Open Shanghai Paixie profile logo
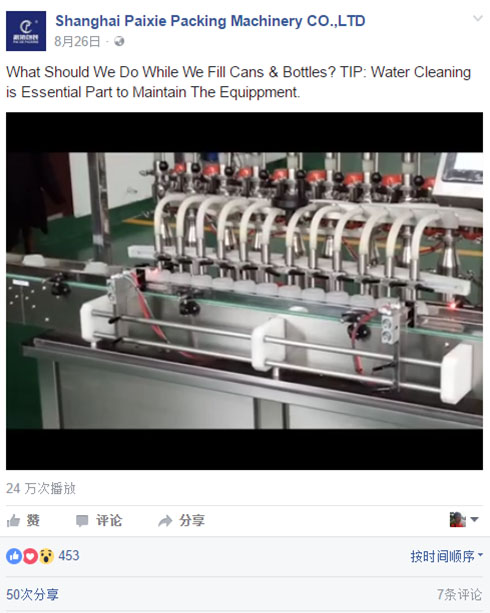This screenshot has height=613, width=490. click(x=26, y=31)
